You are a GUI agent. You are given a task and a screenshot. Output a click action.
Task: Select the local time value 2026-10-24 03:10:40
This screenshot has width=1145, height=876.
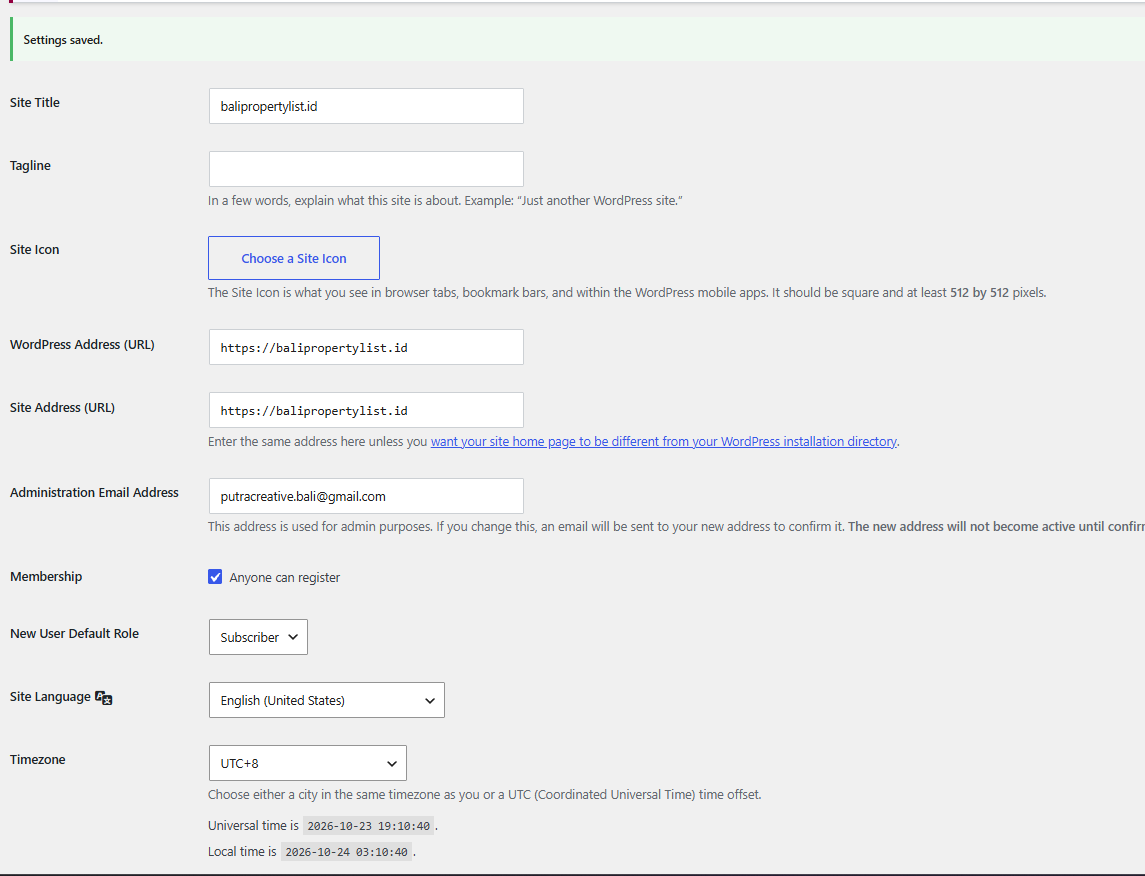point(346,852)
